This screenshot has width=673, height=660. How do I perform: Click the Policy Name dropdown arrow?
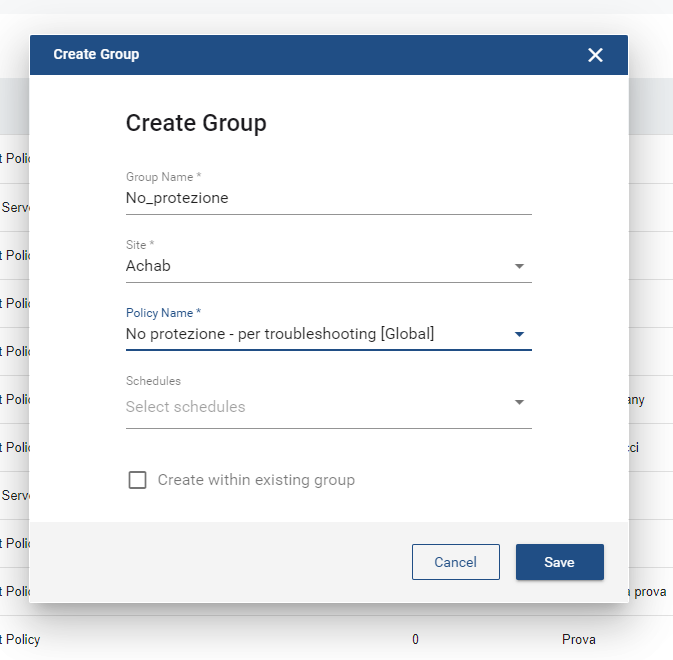click(519, 334)
